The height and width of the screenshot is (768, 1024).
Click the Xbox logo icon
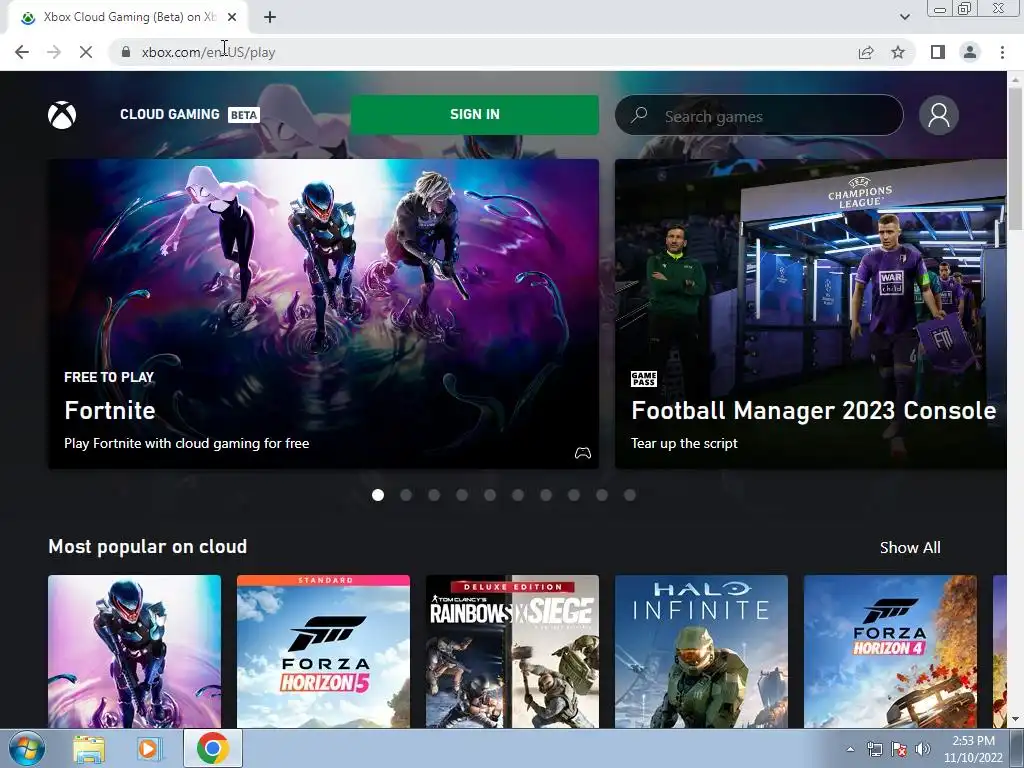click(62, 115)
